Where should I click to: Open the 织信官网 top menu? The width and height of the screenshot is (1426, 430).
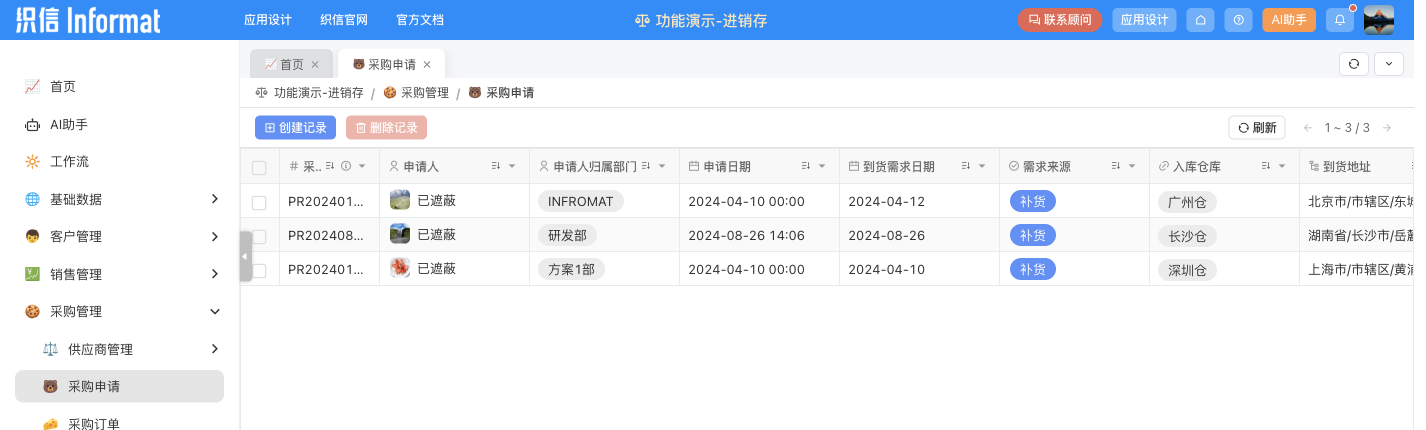344,20
